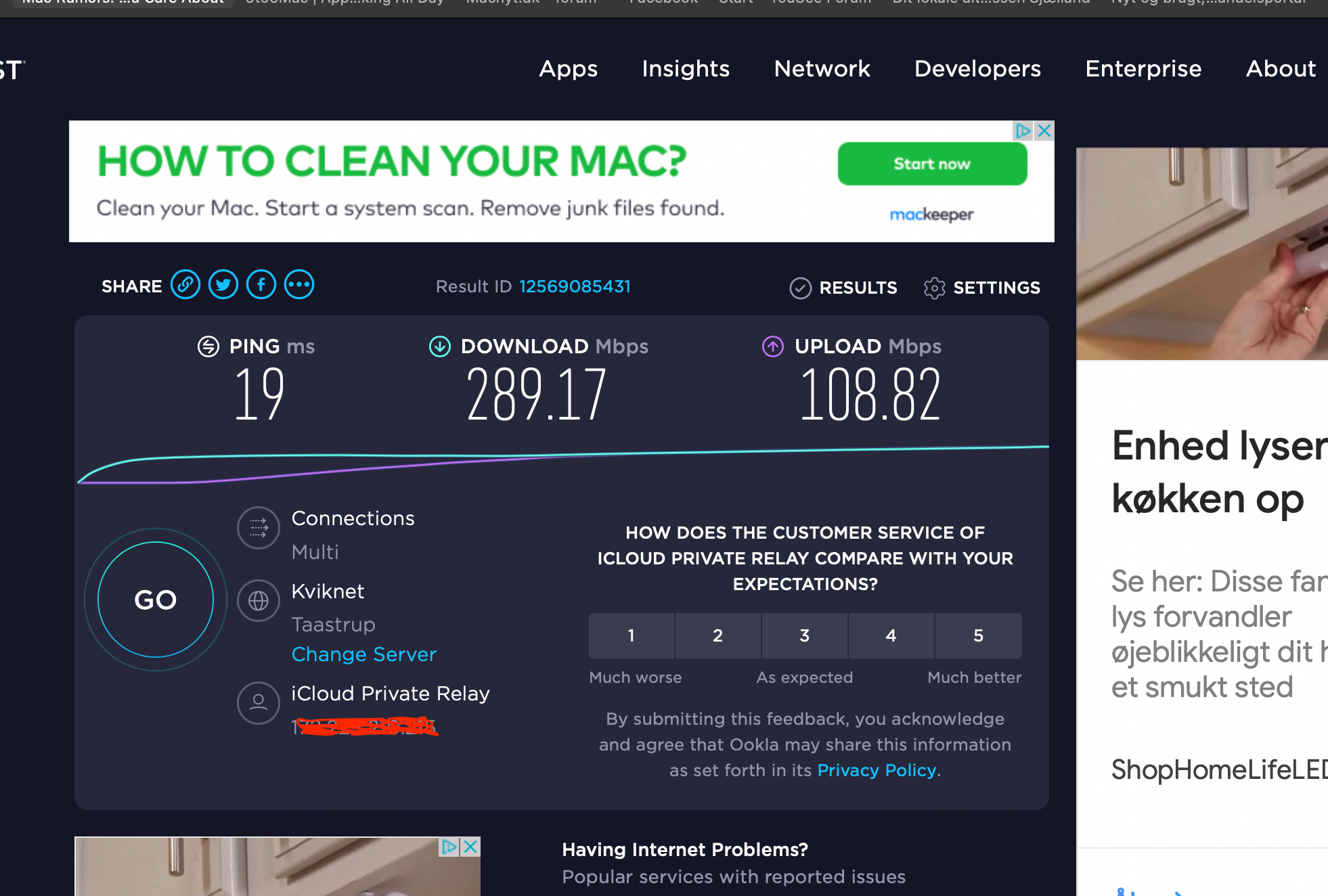This screenshot has width=1328, height=896.
Task: Click the bottom kitchen ad thumbnail
Action: [x=278, y=866]
